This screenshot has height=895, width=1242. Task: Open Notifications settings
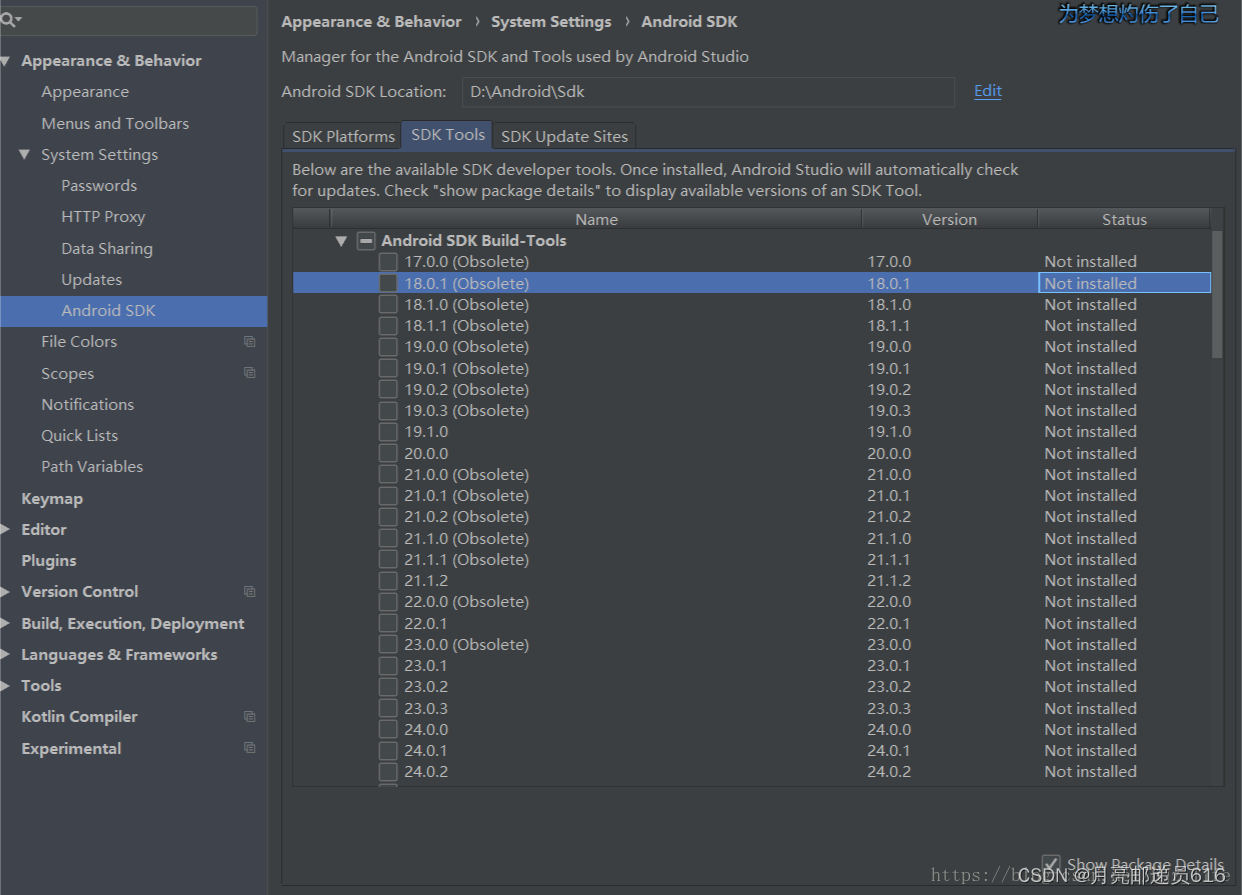point(87,405)
